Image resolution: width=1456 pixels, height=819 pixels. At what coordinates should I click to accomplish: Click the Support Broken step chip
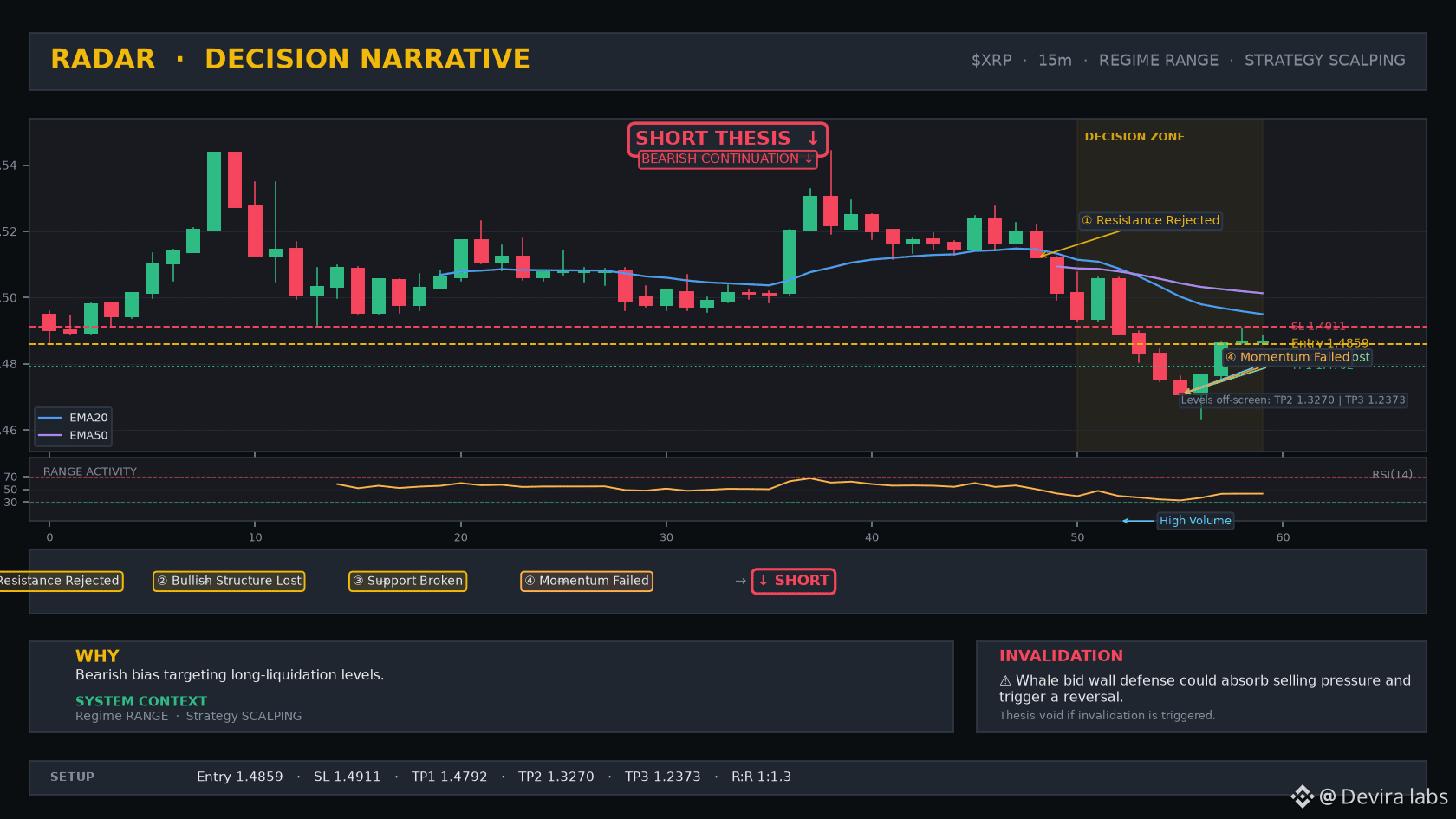tap(407, 581)
